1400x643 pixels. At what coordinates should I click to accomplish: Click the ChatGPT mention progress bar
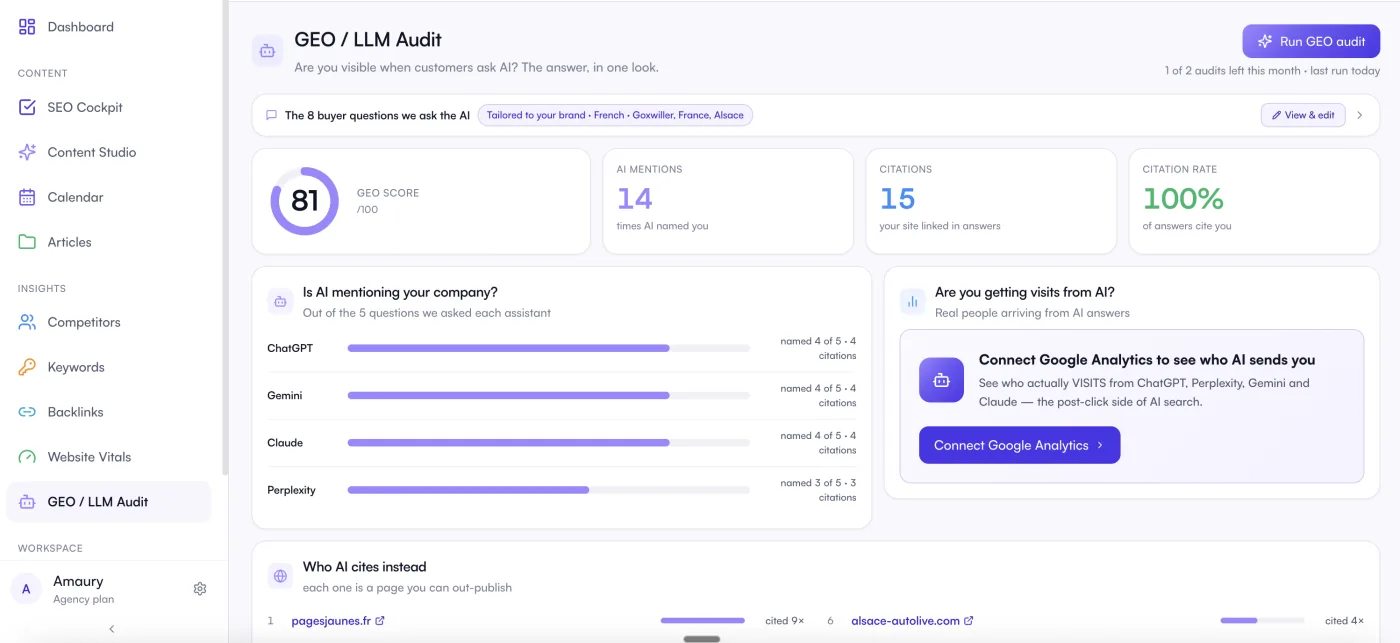click(x=548, y=348)
